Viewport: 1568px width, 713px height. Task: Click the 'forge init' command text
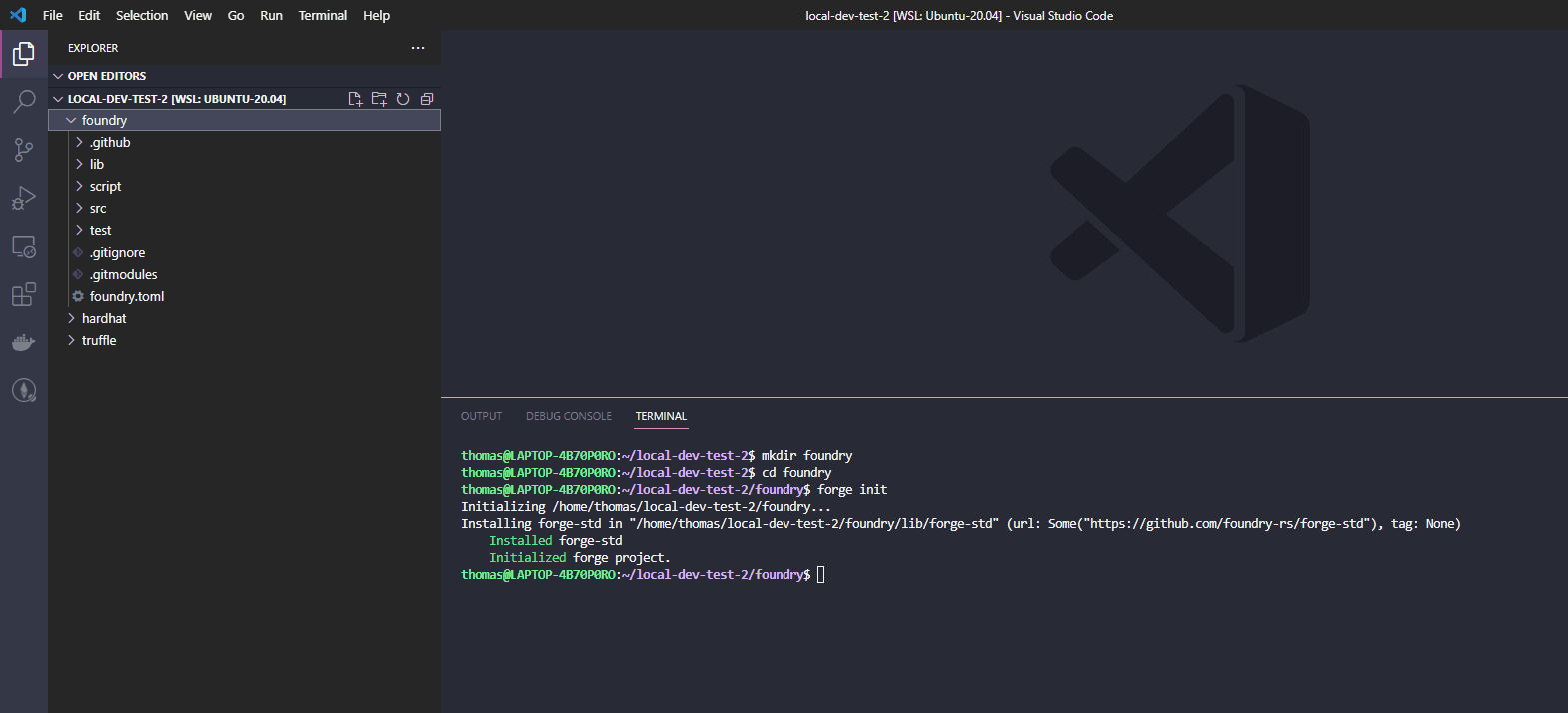852,490
